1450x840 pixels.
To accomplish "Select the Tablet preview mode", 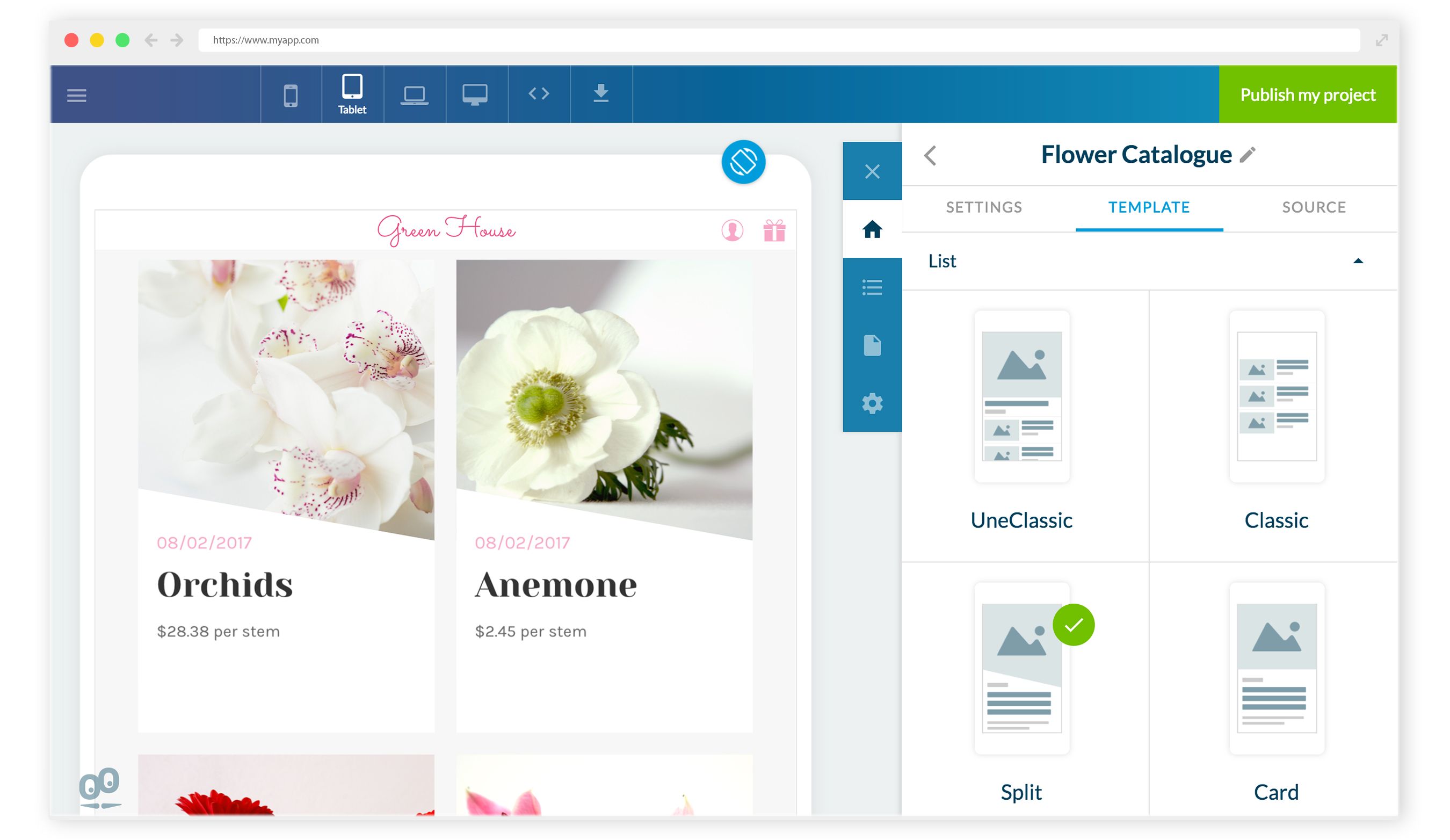I will (352, 95).
